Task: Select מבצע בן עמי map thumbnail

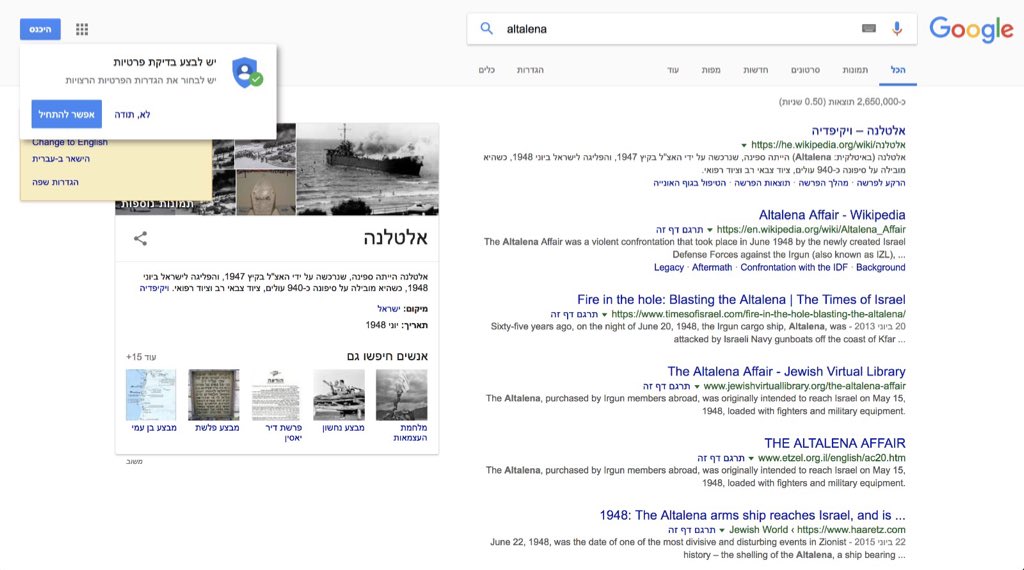Action: click(x=151, y=395)
